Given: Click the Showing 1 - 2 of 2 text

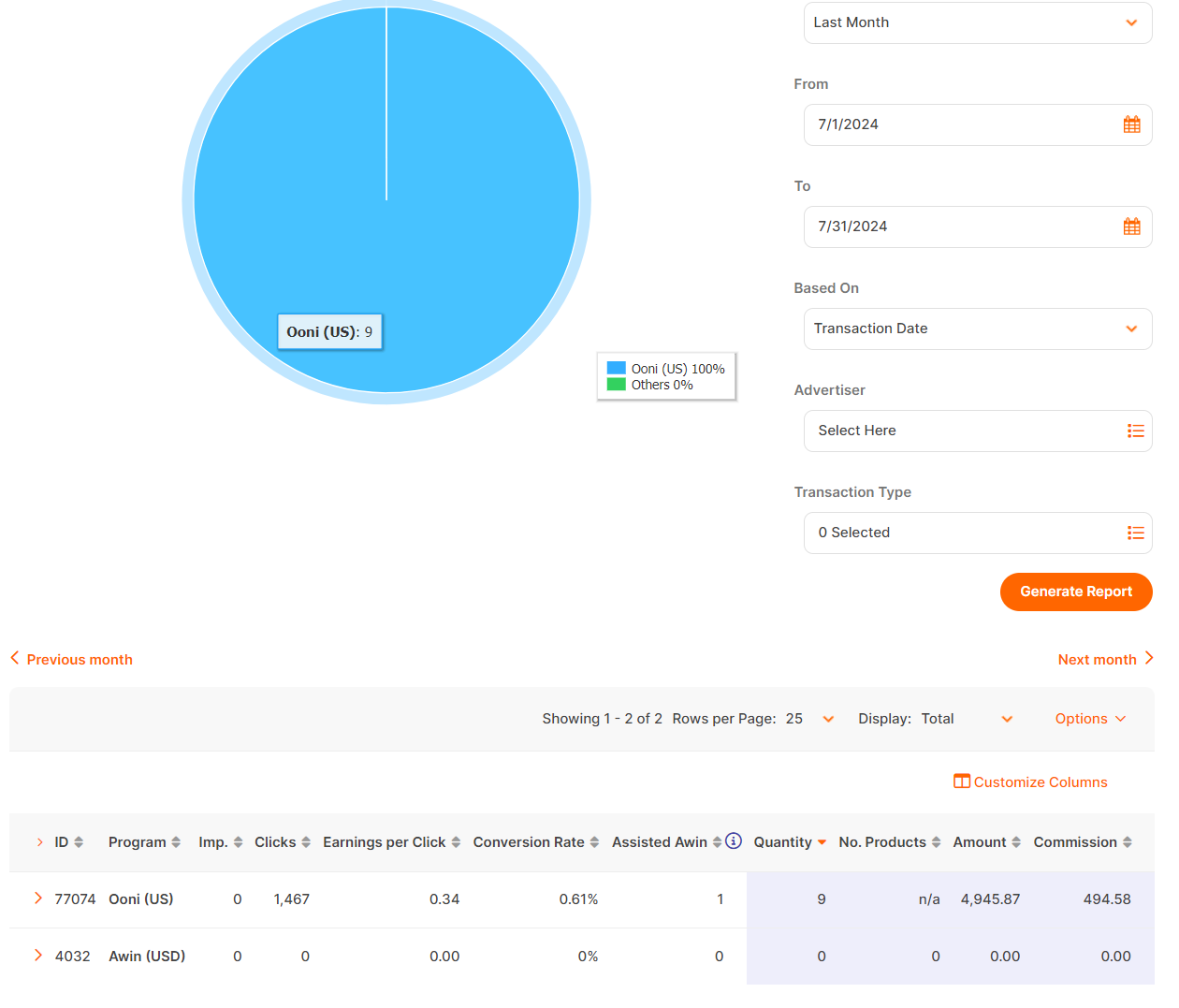Looking at the screenshot, I should tap(602, 719).
